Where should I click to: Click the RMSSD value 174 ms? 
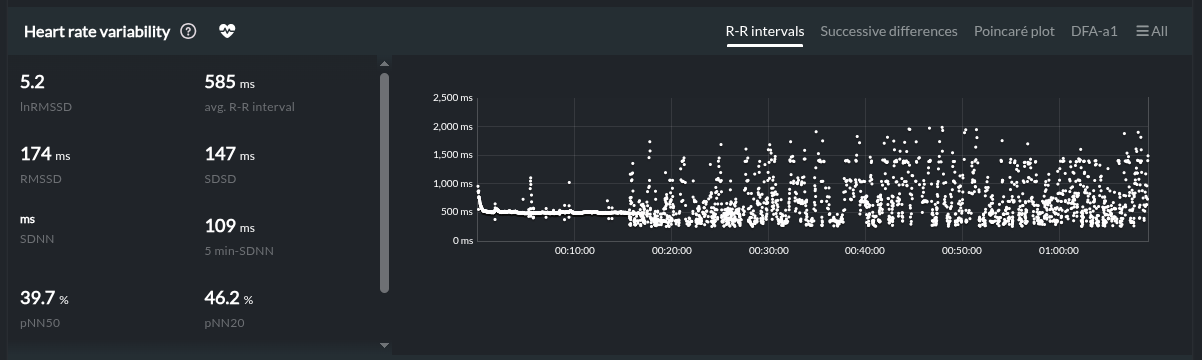tap(45, 155)
